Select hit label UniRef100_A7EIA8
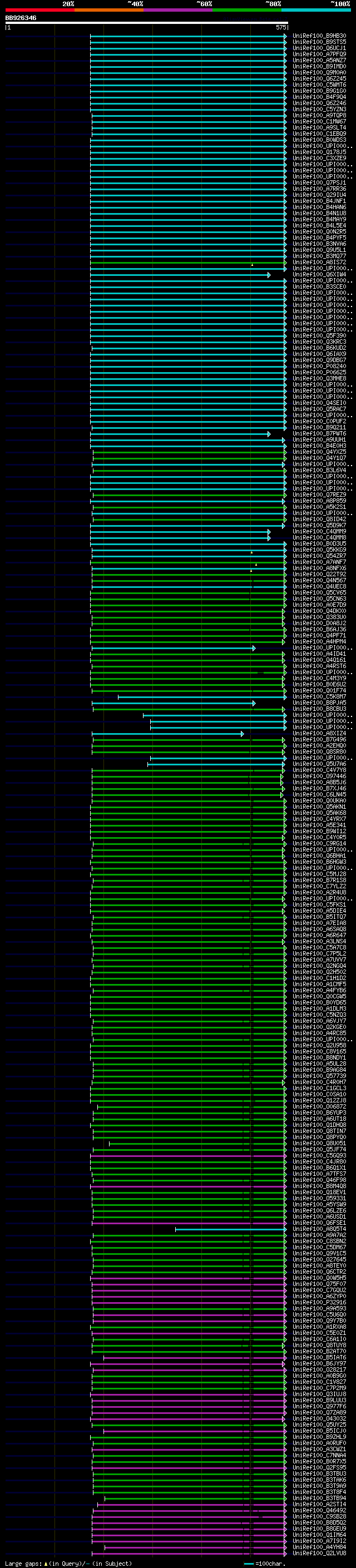The height and width of the screenshot is (1568, 356). tap(319, 923)
